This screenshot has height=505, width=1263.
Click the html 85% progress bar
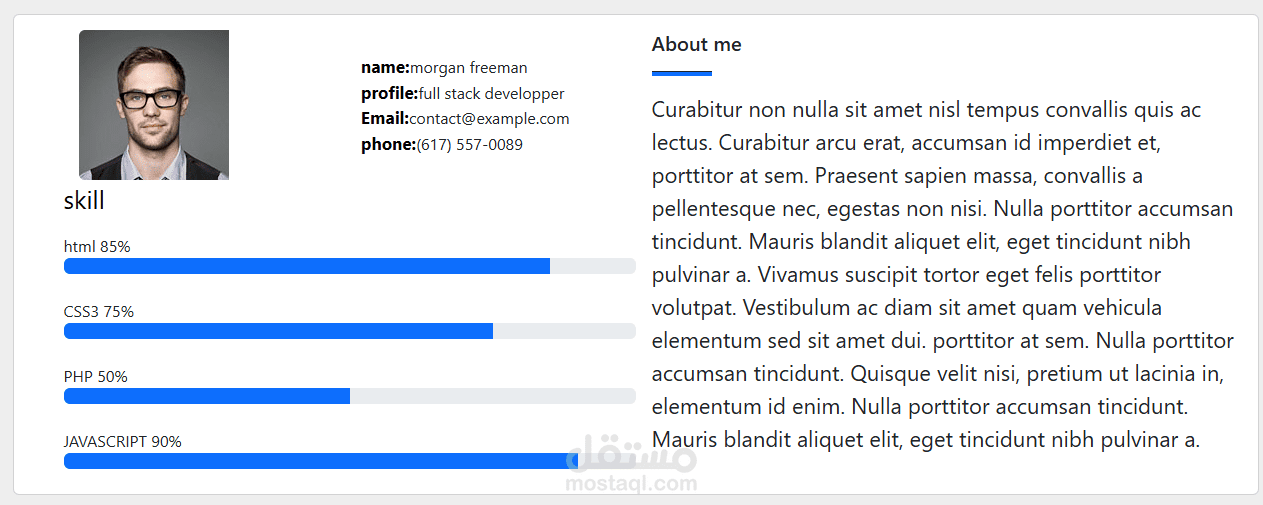(349, 266)
